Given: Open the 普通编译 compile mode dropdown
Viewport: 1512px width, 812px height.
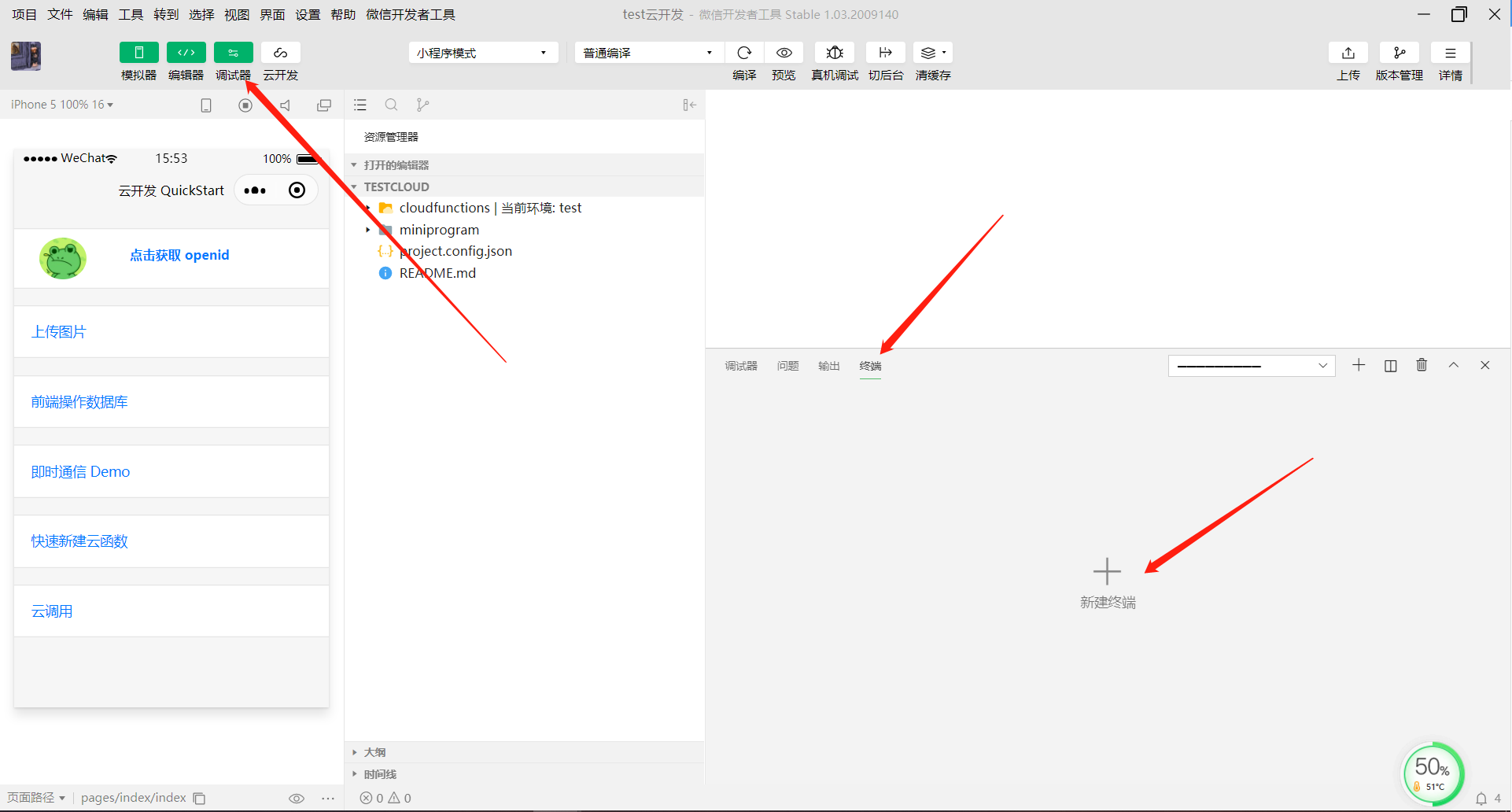Looking at the screenshot, I should 649,53.
